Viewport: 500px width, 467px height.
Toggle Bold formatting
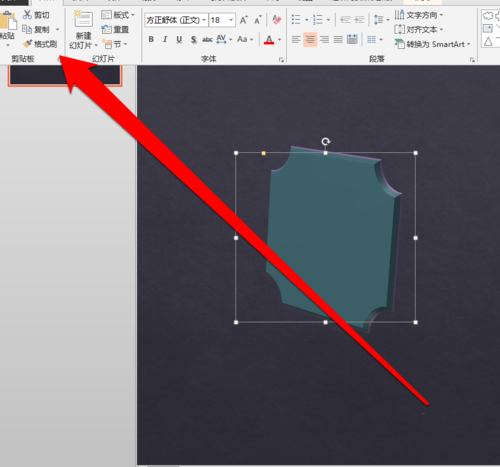pos(151,39)
